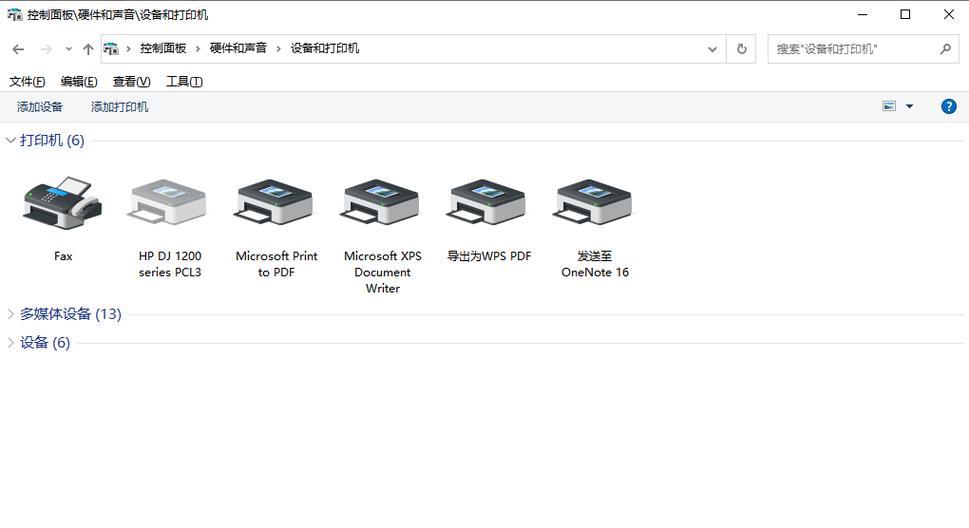This screenshot has width=969, height=528.
Task: Click the window icon in the title bar
Action: coord(14,15)
